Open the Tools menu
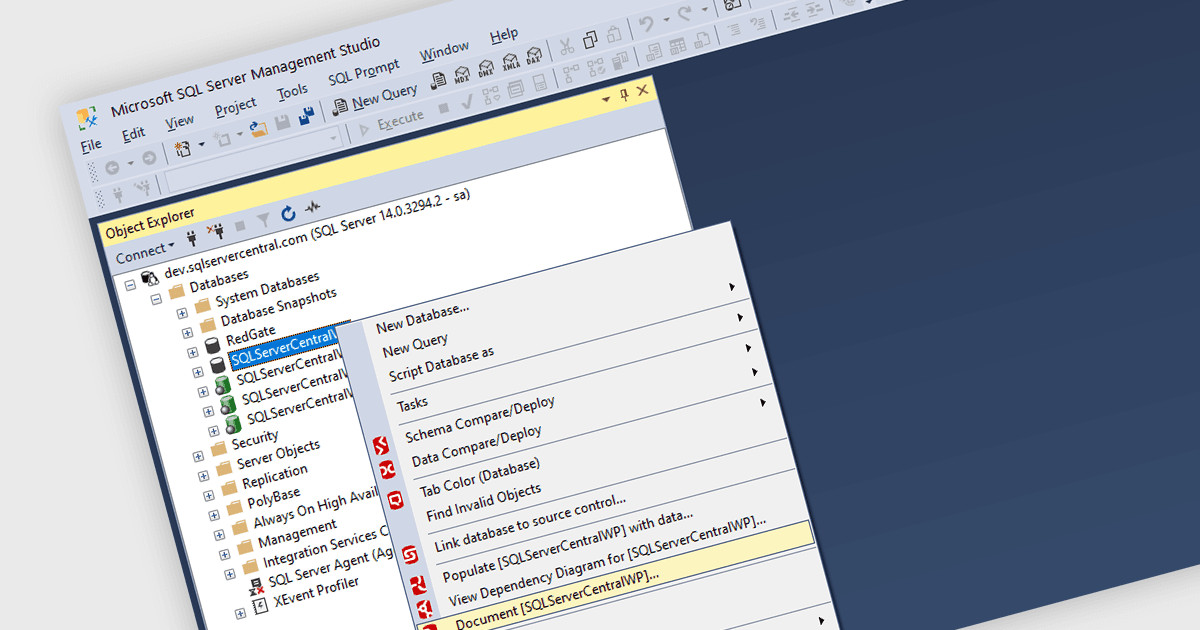1200x630 pixels. (293, 92)
